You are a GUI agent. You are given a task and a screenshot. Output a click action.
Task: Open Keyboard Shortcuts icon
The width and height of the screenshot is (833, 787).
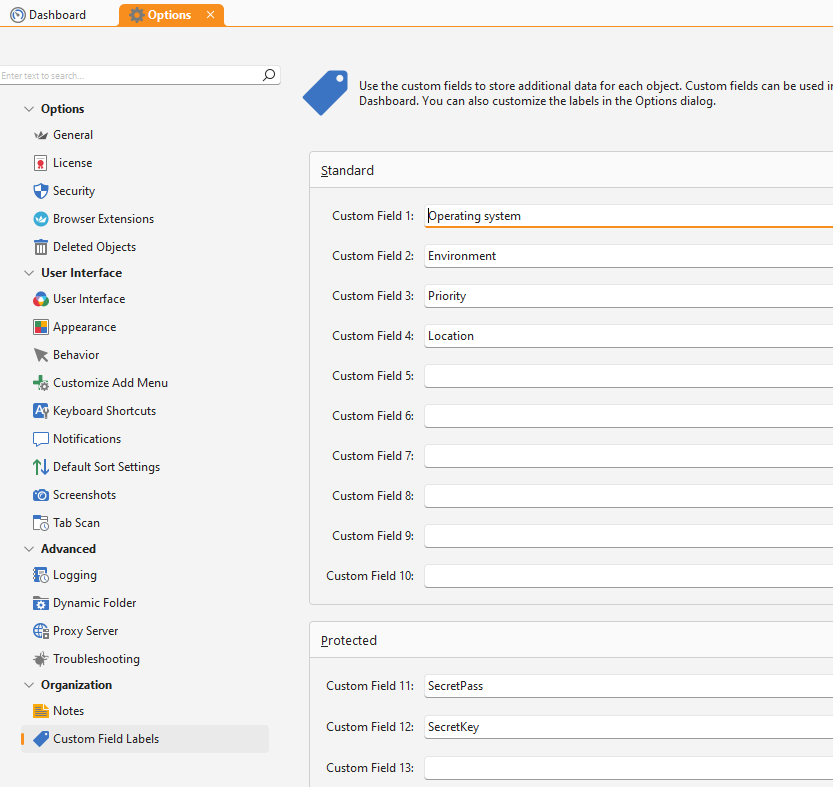coord(41,411)
